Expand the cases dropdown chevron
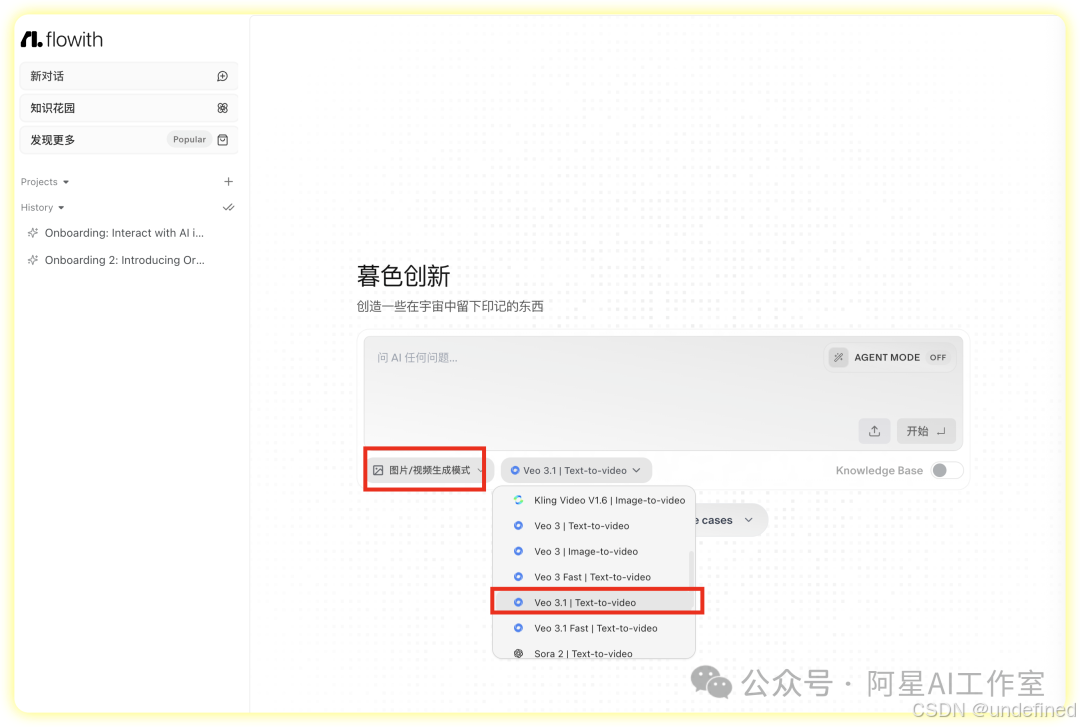Image resolution: width=1080 pixels, height=727 pixels. 749,520
